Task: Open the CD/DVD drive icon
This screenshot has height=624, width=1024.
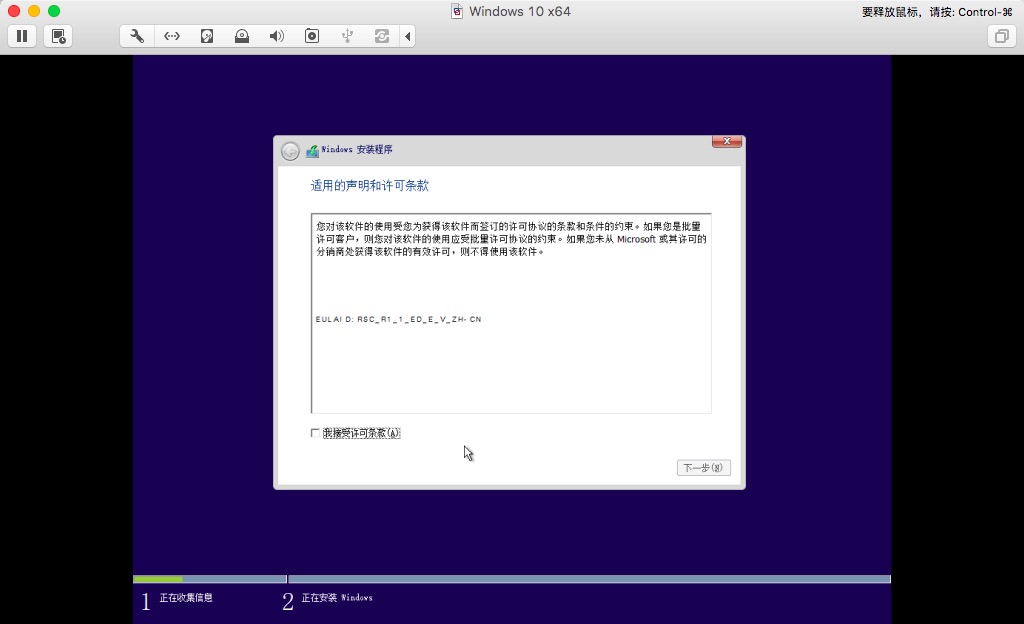Action: click(x=242, y=36)
